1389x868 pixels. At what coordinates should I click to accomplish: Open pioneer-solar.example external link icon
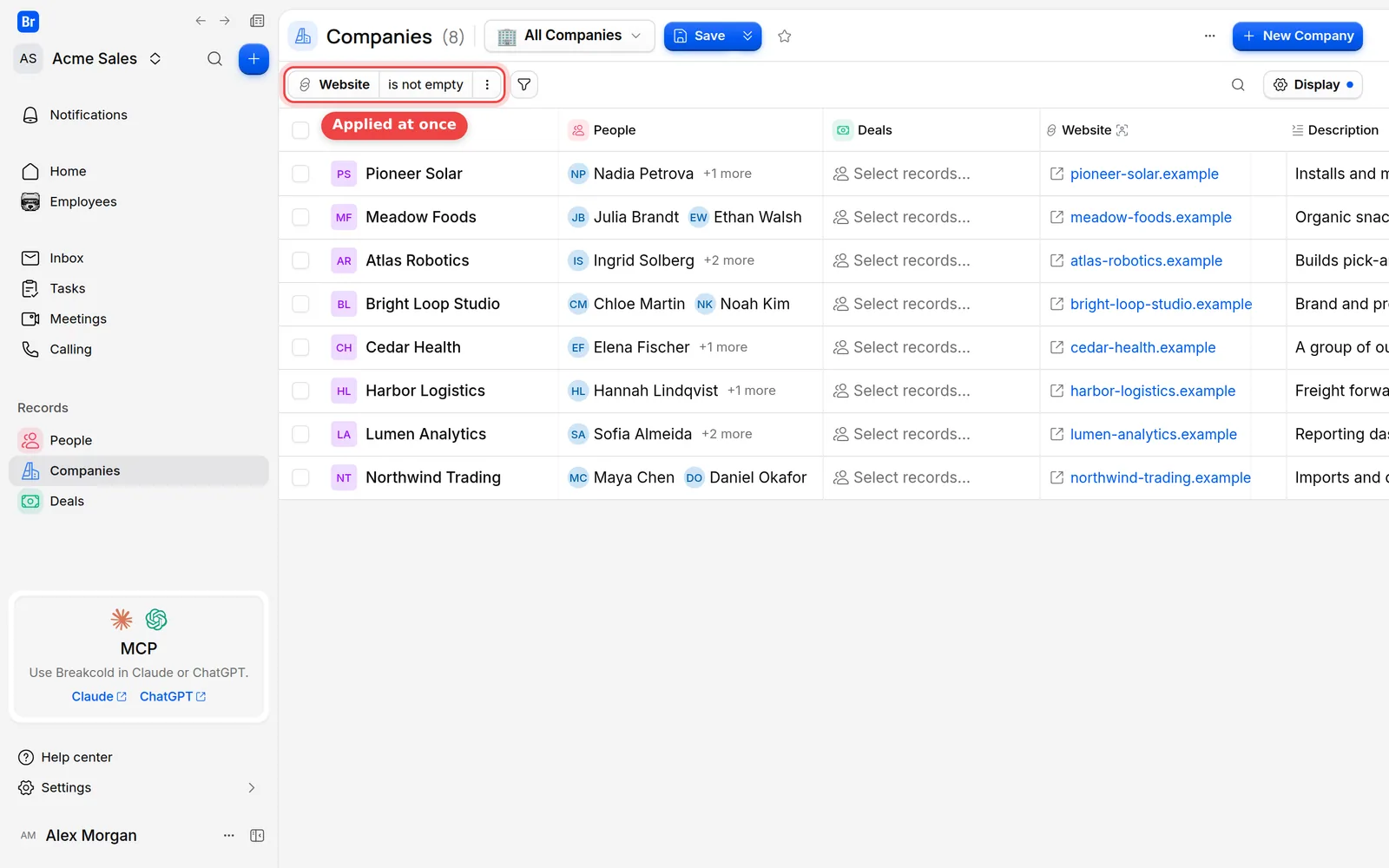click(1057, 174)
